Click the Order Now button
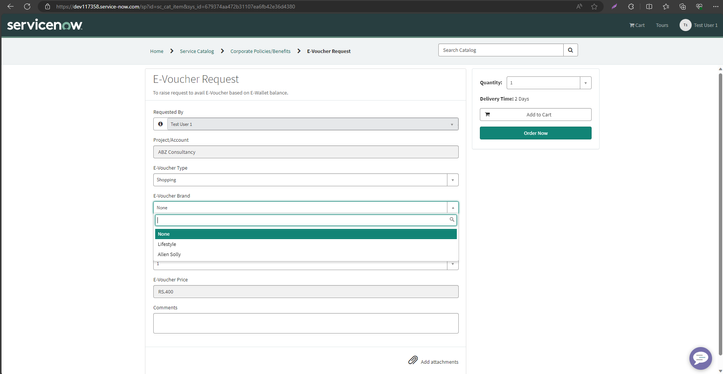The image size is (723, 374). (535, 133)
